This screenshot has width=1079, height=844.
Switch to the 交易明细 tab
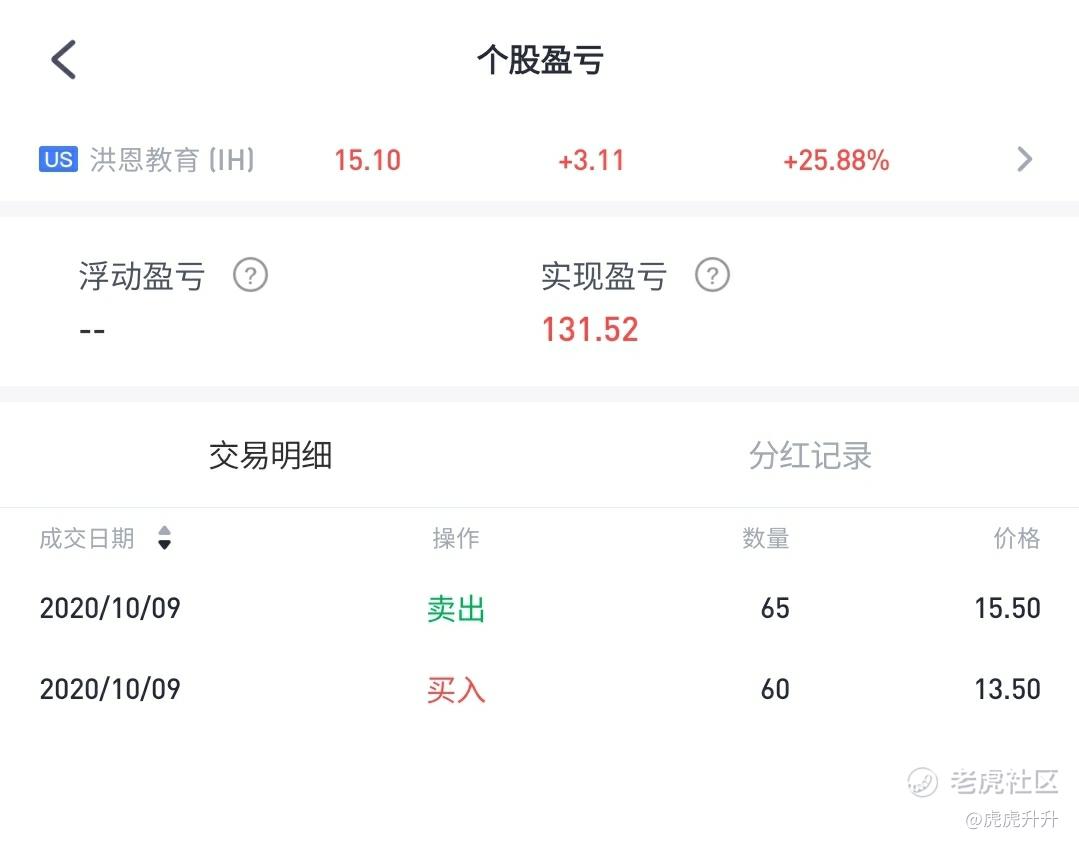270,456
